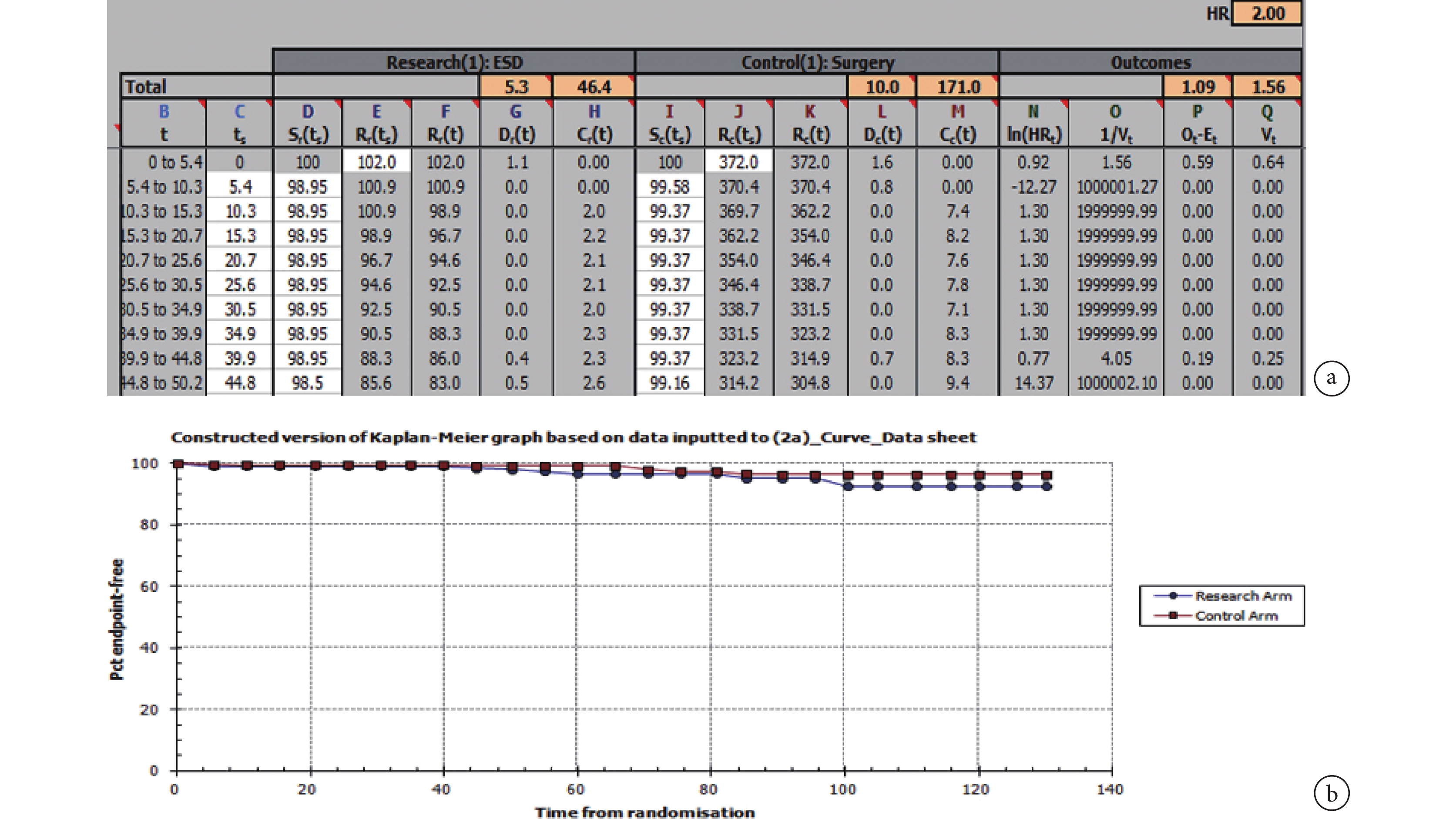Select the '5.4 to 10.3' interval cell
This screenshot has height=819, width=1456.
point(164,187)
